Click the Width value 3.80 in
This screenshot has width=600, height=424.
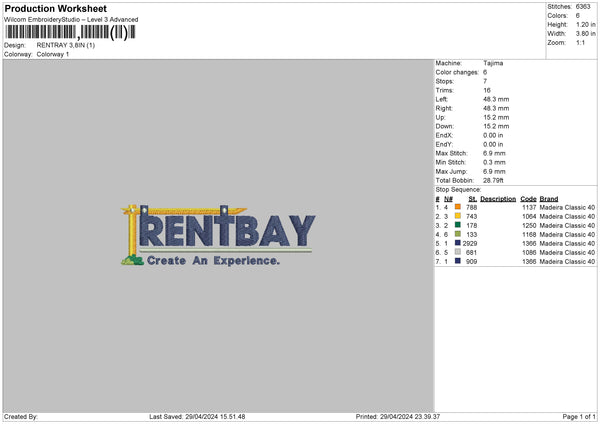pyautogui.click(x=585, y=34)
